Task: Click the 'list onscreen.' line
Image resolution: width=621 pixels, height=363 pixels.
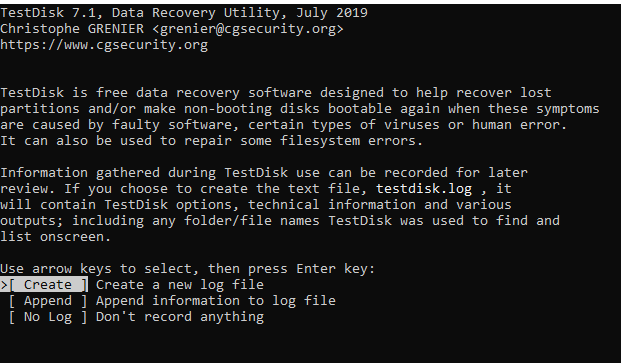Action: [x=55, y=237]
